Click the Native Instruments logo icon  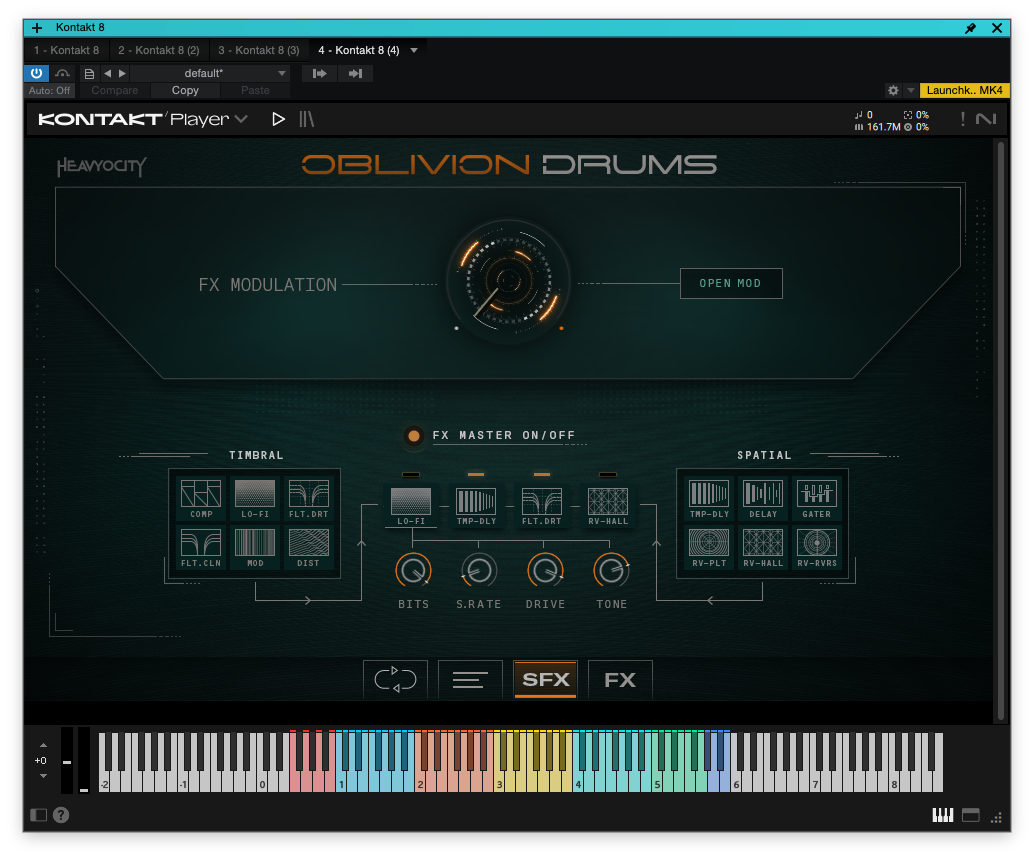pos(986,119)
